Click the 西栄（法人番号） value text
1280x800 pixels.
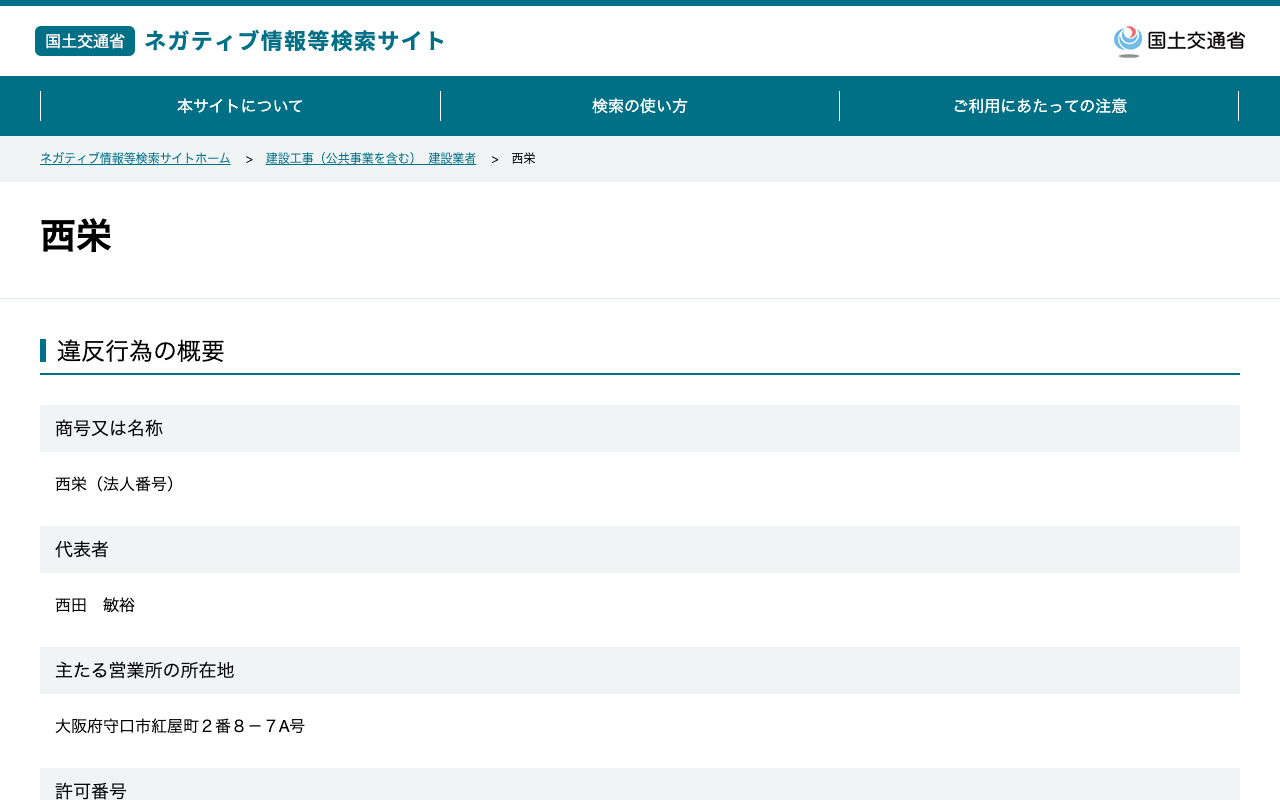(118, 484)
